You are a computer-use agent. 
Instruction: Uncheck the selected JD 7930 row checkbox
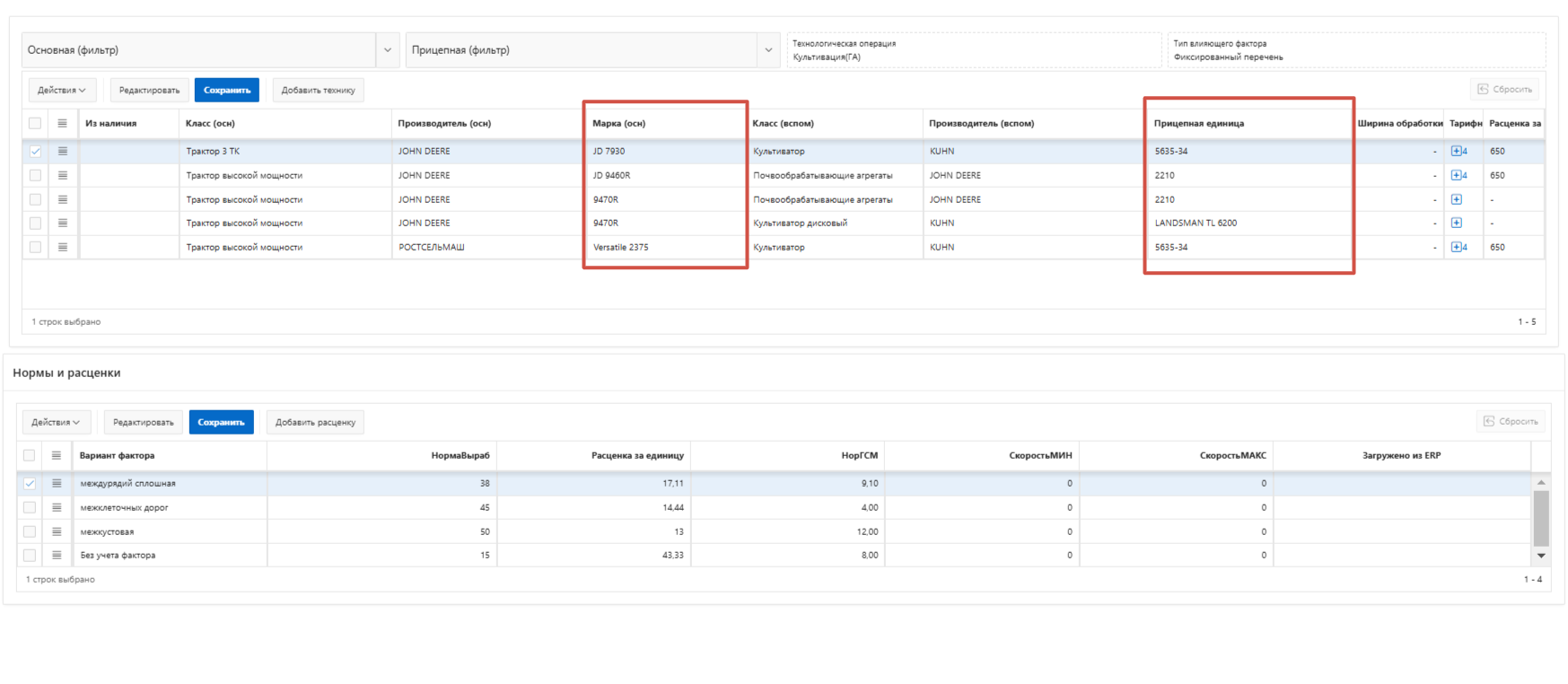[x=35, y=151]
